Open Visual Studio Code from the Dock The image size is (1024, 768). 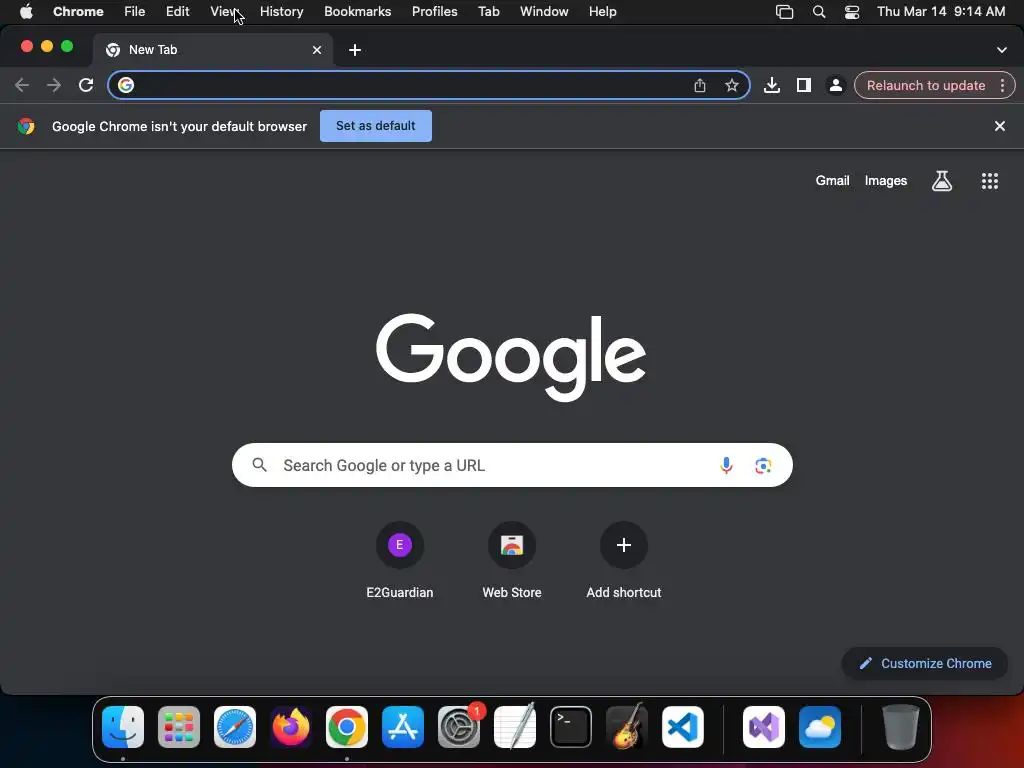682,727
